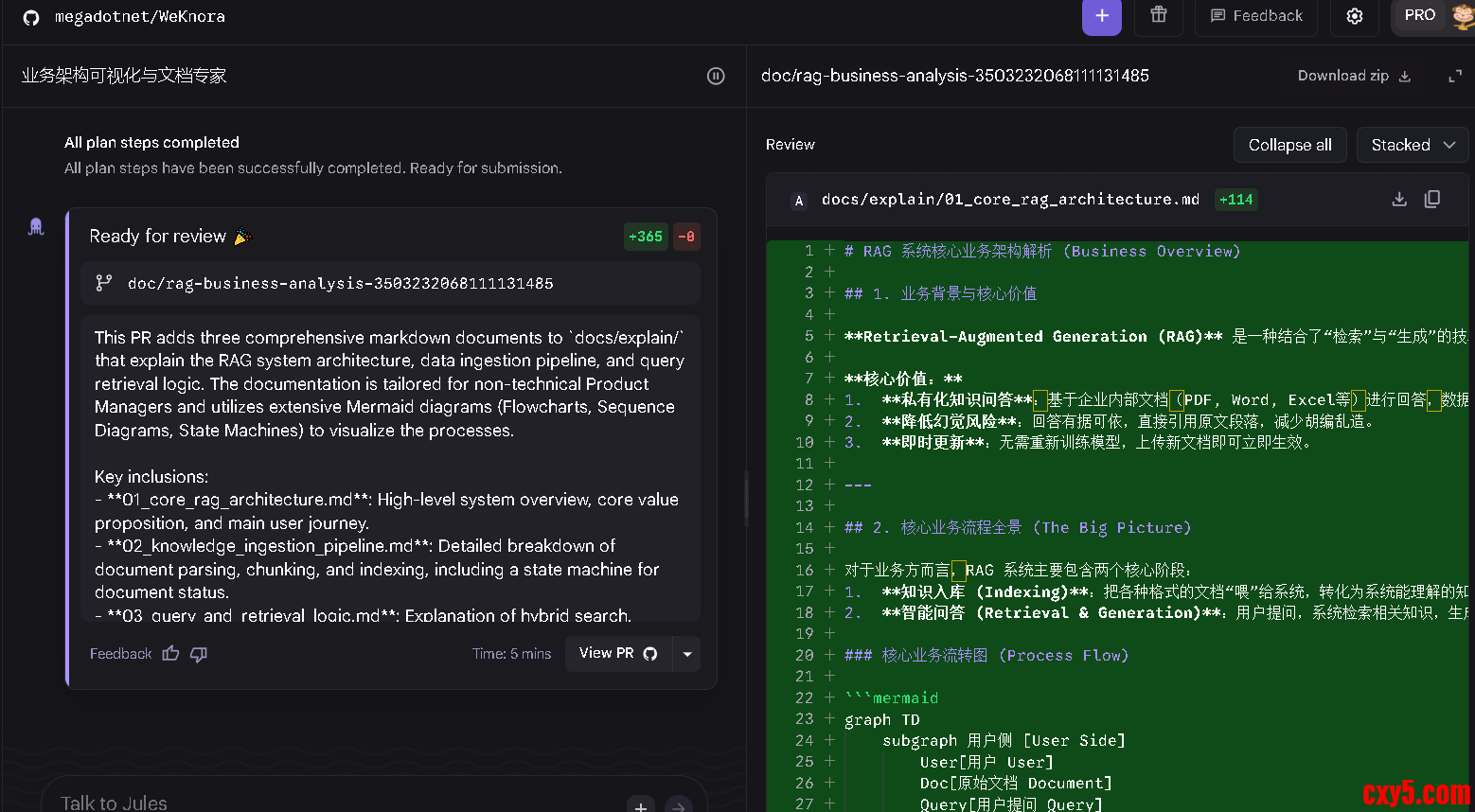Click Download zip link
1475x812 pixels.
click(1353, 76)
